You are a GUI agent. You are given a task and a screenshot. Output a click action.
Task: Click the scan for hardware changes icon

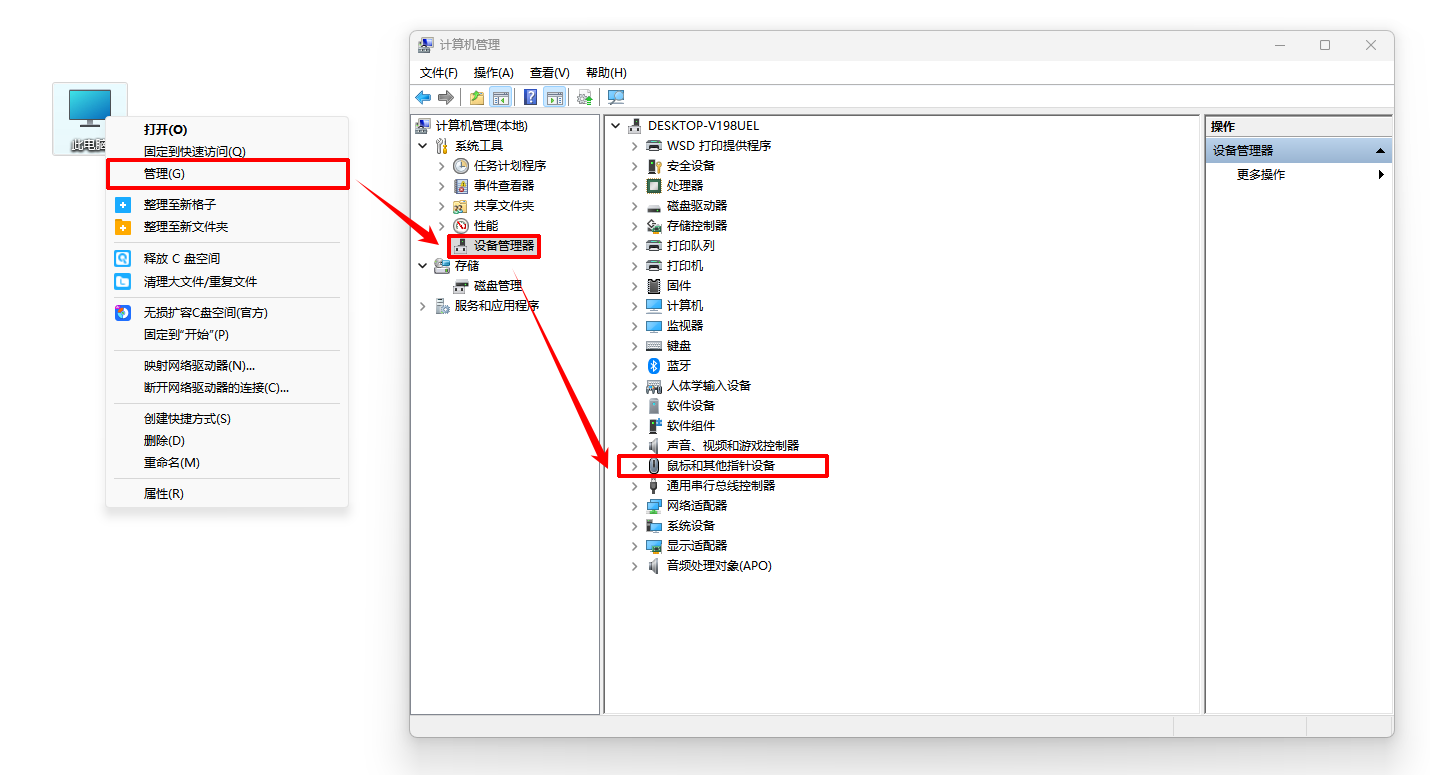tap(616, 97)
